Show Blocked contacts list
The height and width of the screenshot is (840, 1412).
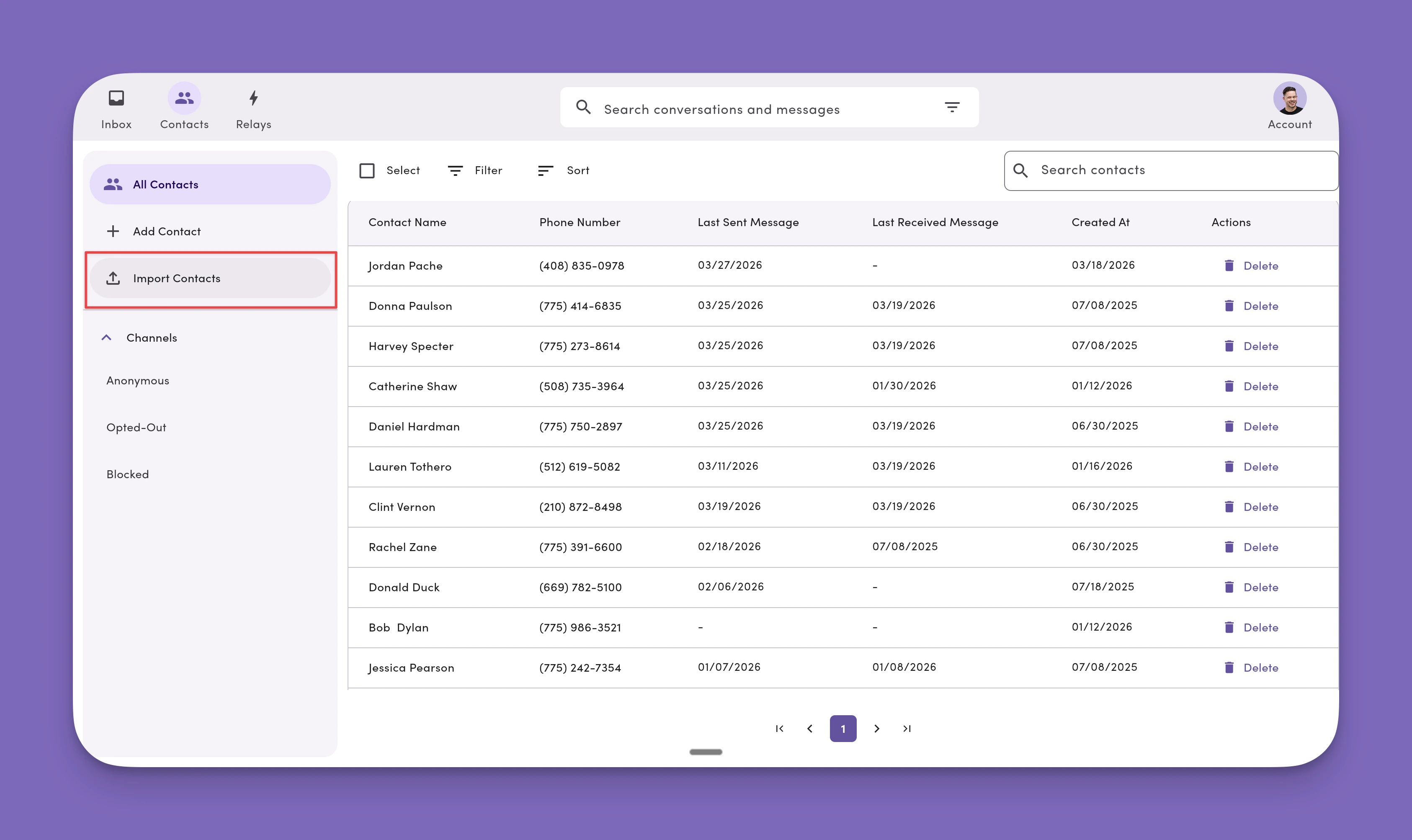[128, 474]
